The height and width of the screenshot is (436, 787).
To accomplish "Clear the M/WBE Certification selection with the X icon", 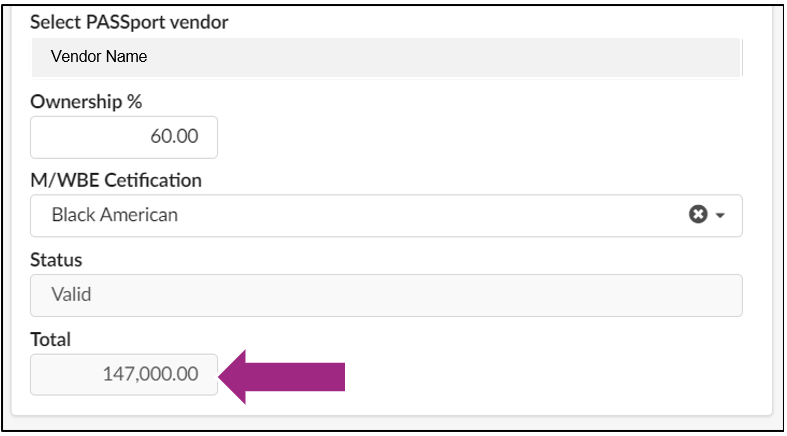I will [698, 215].
